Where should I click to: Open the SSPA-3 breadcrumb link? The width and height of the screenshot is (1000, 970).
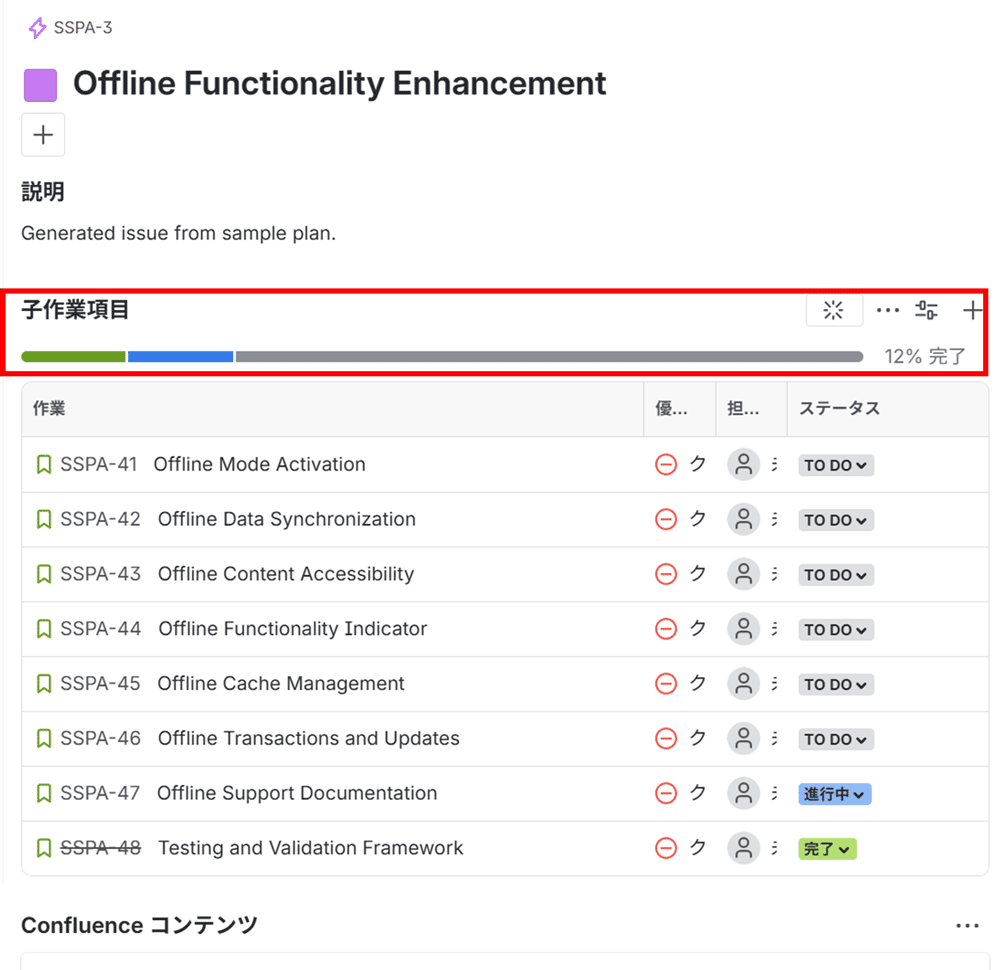click(83, 27)
